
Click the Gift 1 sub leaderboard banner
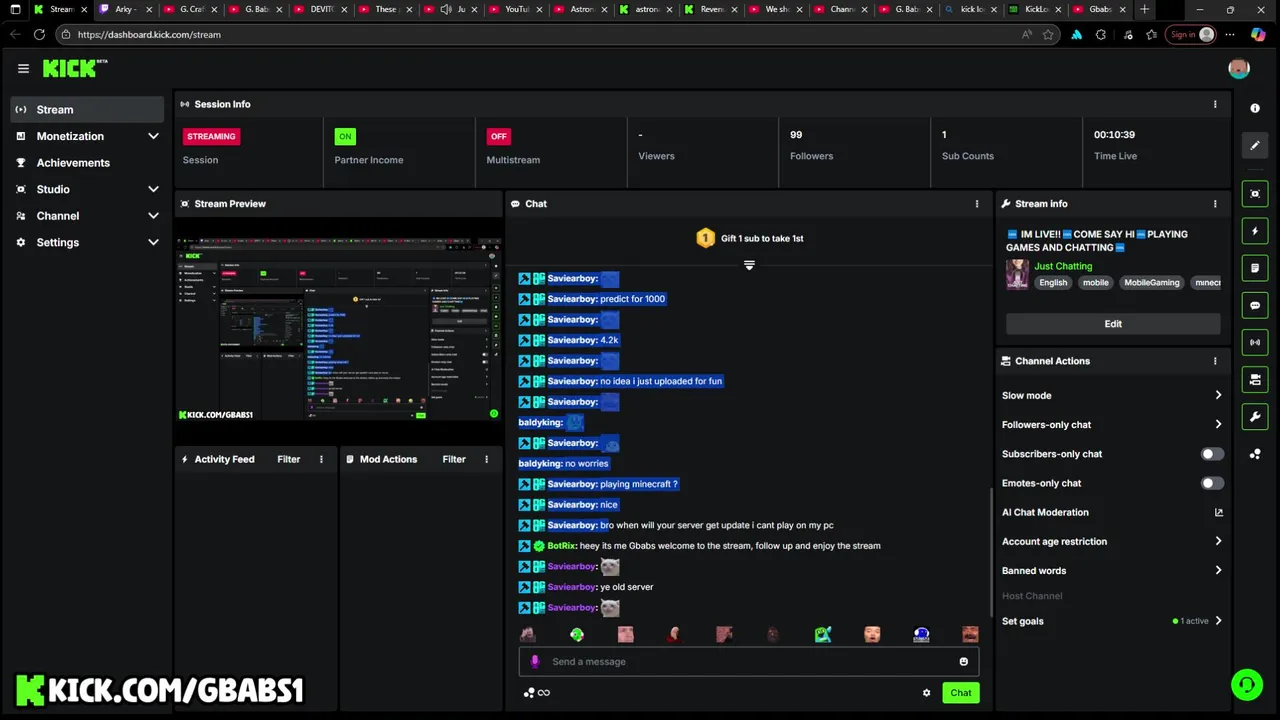coord(749,238)
